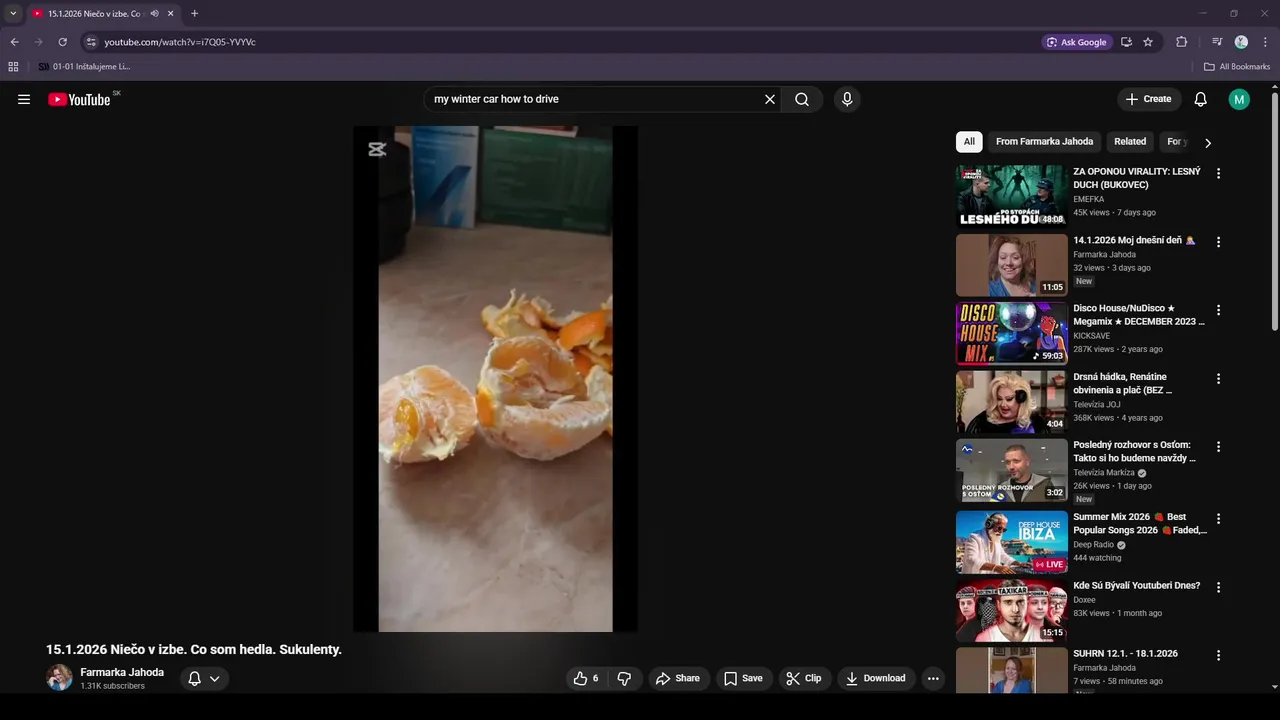Screen dimensions: 1280x720
Task: Open Drsná hádka, Renátine obvinenia video title
Action: click(1123, 383)
